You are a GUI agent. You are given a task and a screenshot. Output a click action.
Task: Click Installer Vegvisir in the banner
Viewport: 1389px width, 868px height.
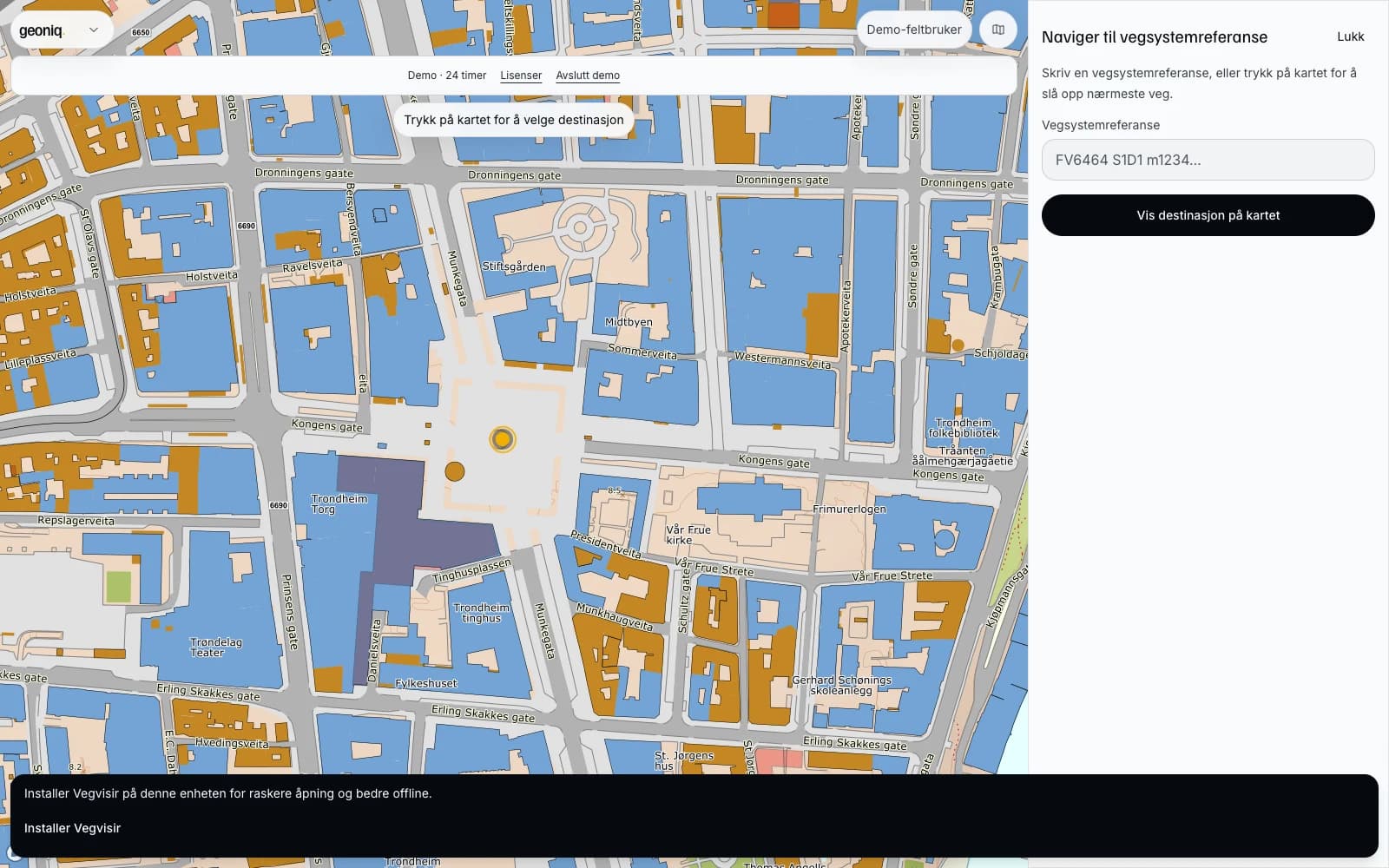click(72, 828)
